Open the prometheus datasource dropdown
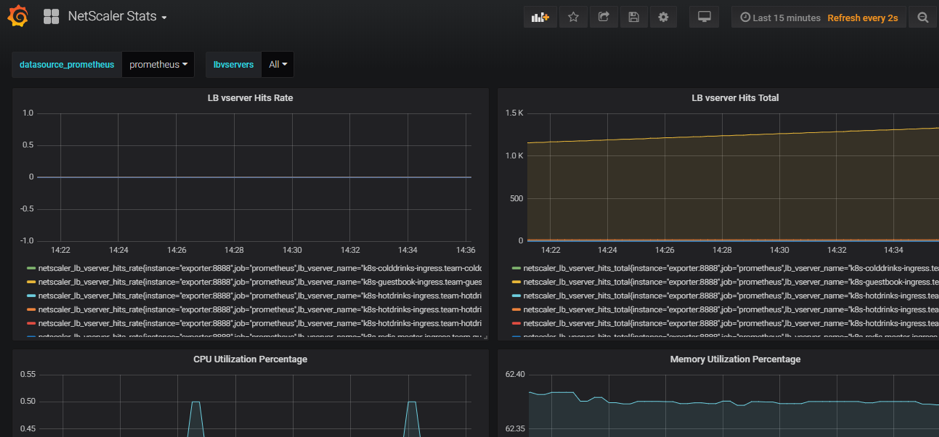Image resolution: width=939 pixels, height=437 pixels. click(158, 64)
